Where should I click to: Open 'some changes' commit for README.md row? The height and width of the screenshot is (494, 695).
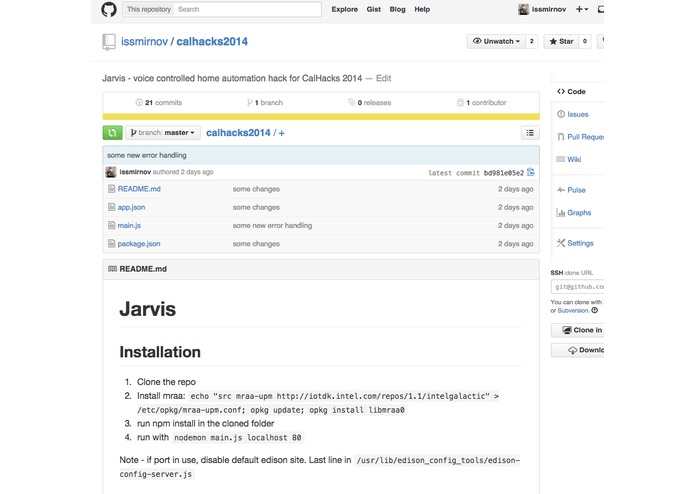pos(256,189)
